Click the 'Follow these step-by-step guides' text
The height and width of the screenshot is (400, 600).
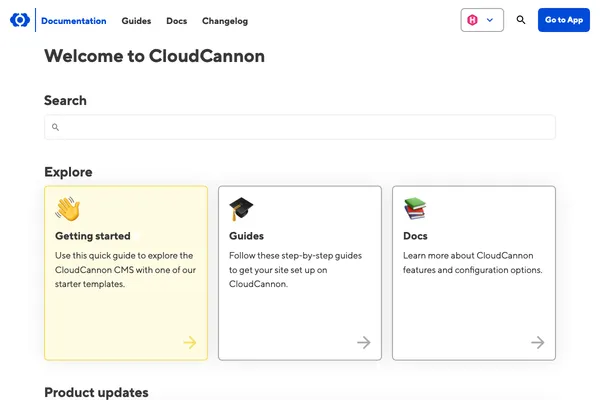(x=295, y=270)
